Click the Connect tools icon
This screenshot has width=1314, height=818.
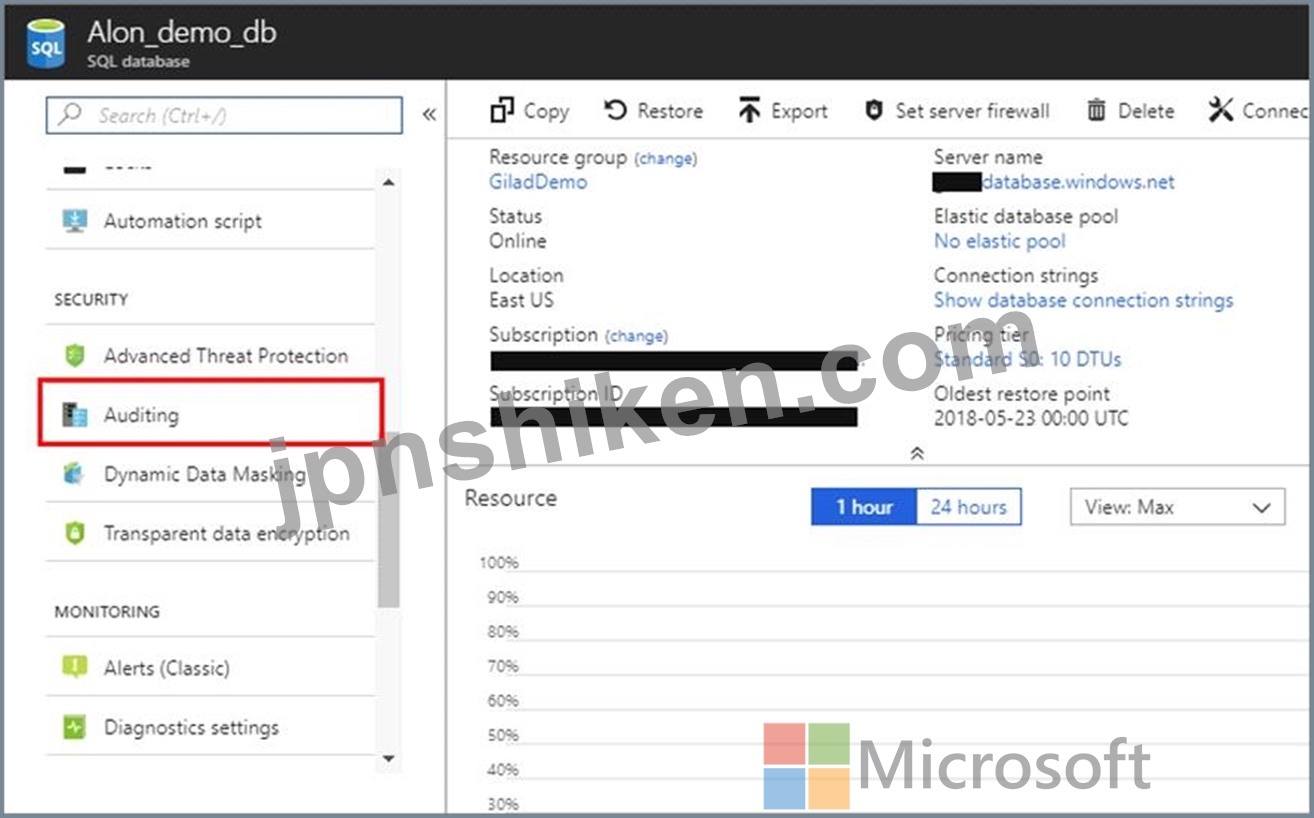point(1220,109)
